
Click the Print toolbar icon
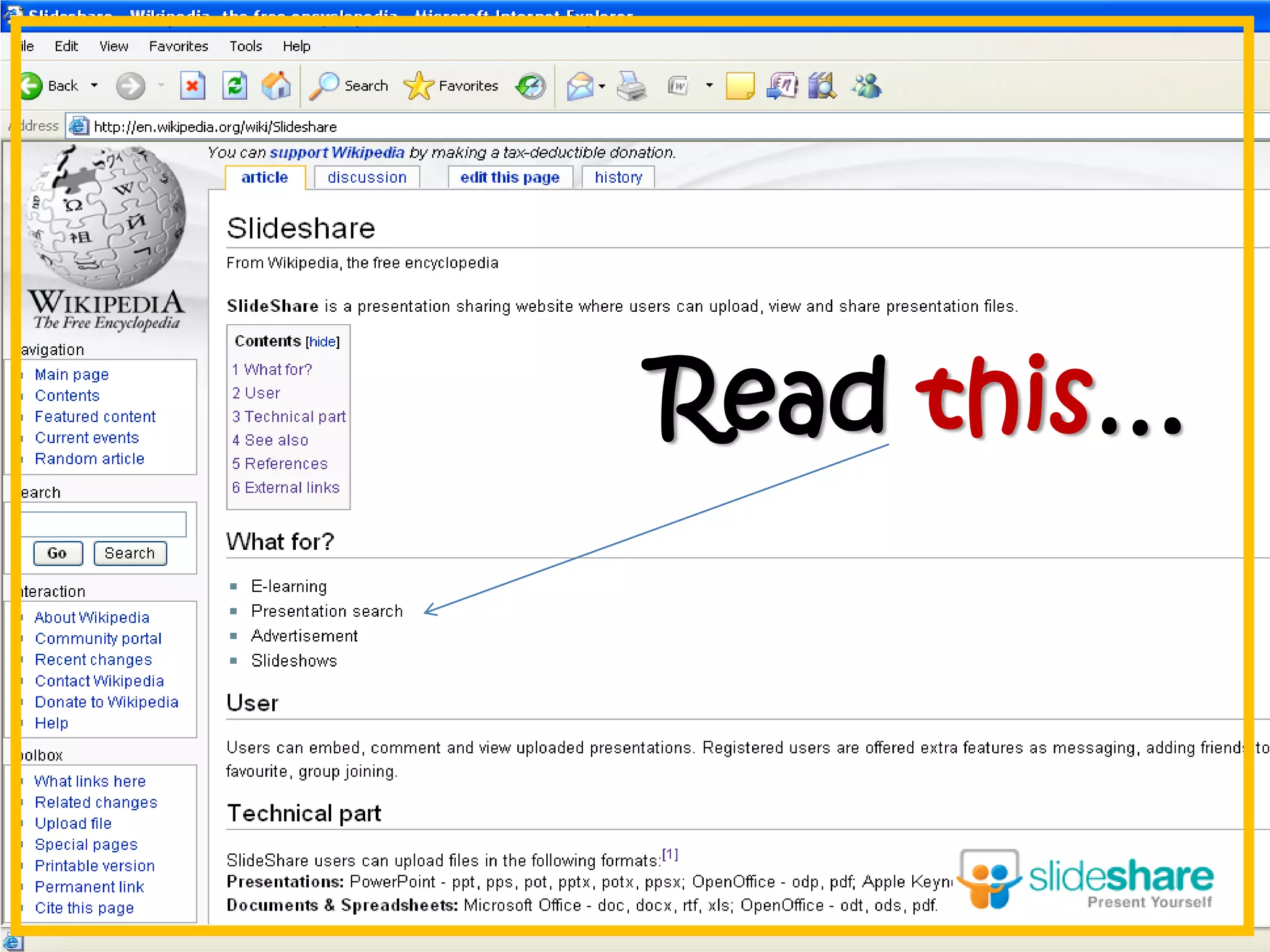point(632,86)
